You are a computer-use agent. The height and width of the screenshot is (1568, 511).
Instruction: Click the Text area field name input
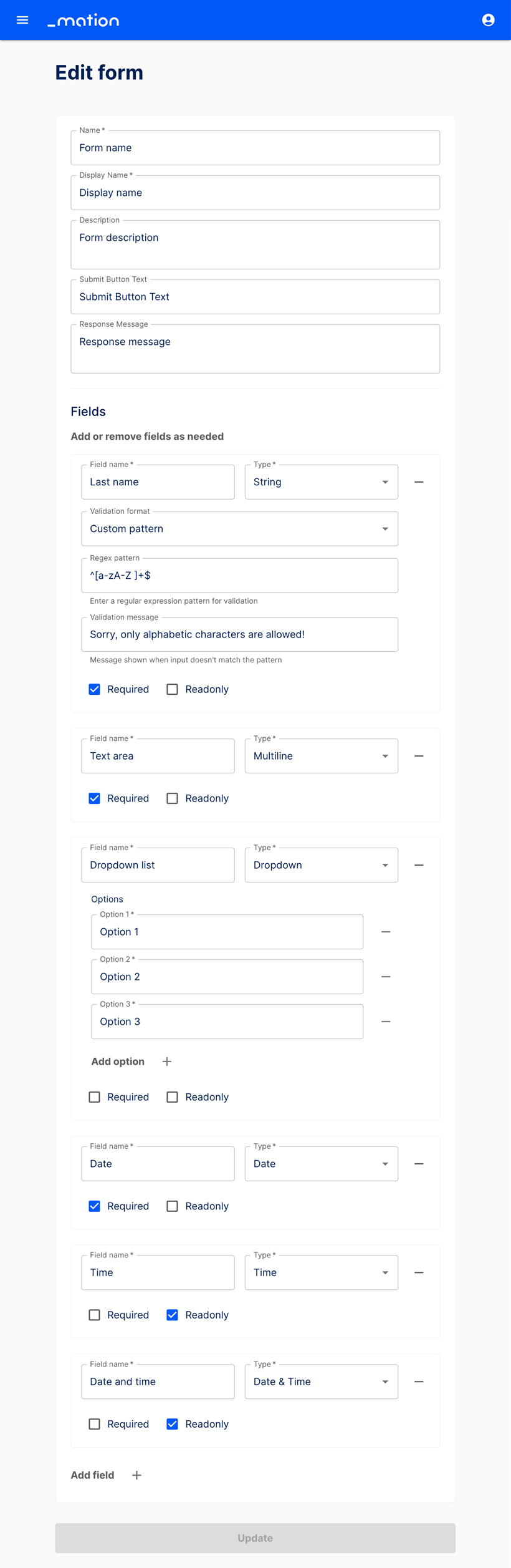pyautogui.click(x=158, y=756)
